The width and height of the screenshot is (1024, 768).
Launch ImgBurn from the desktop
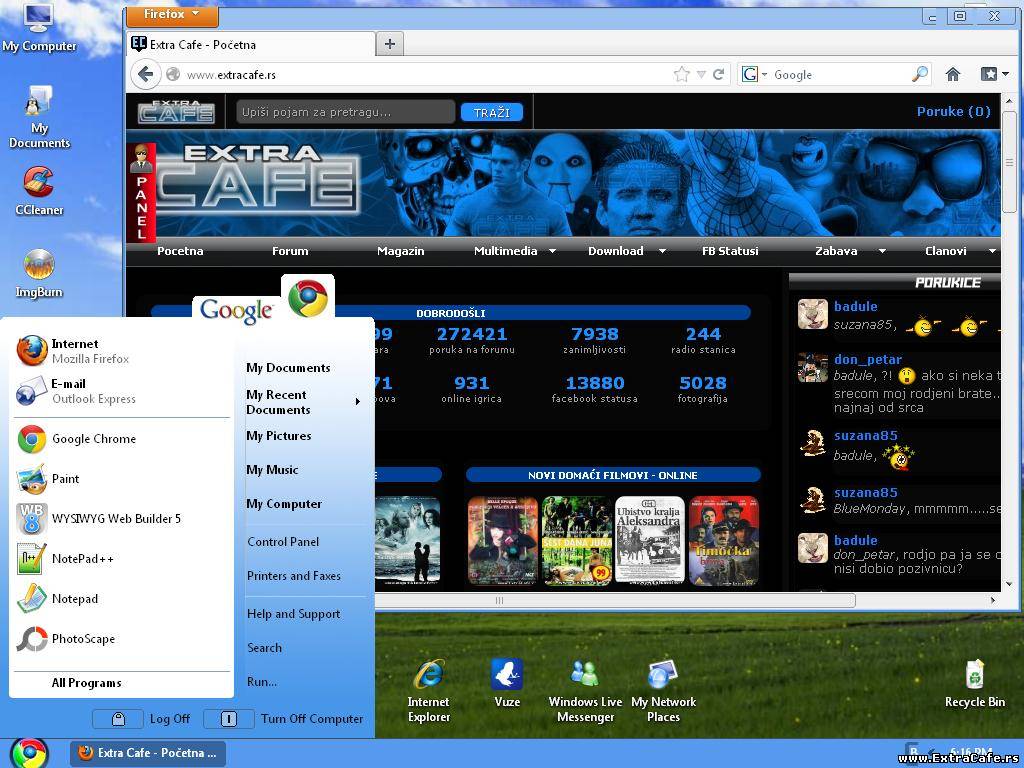click(39, 273)
